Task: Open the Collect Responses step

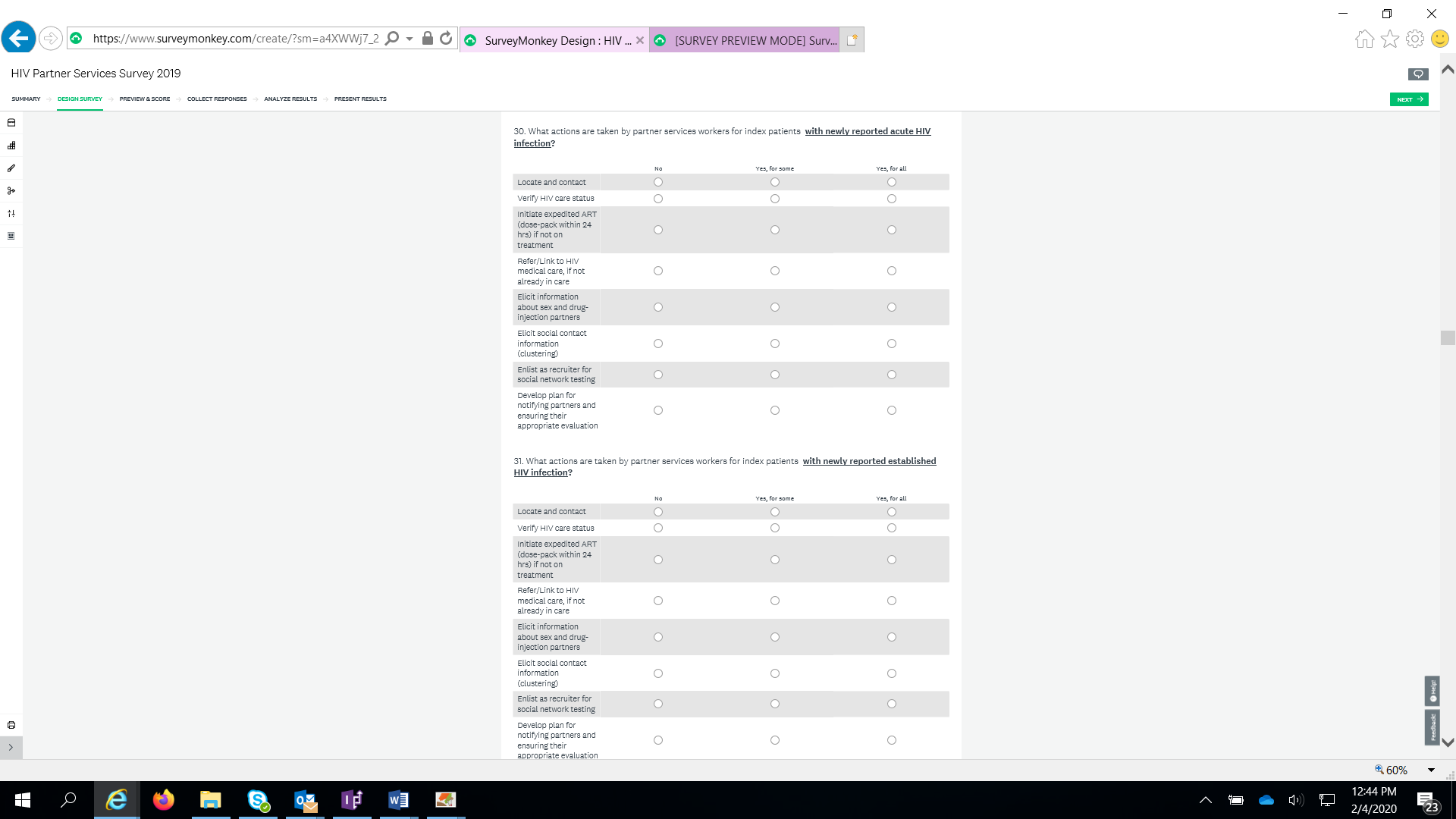Action: (217, 99)
